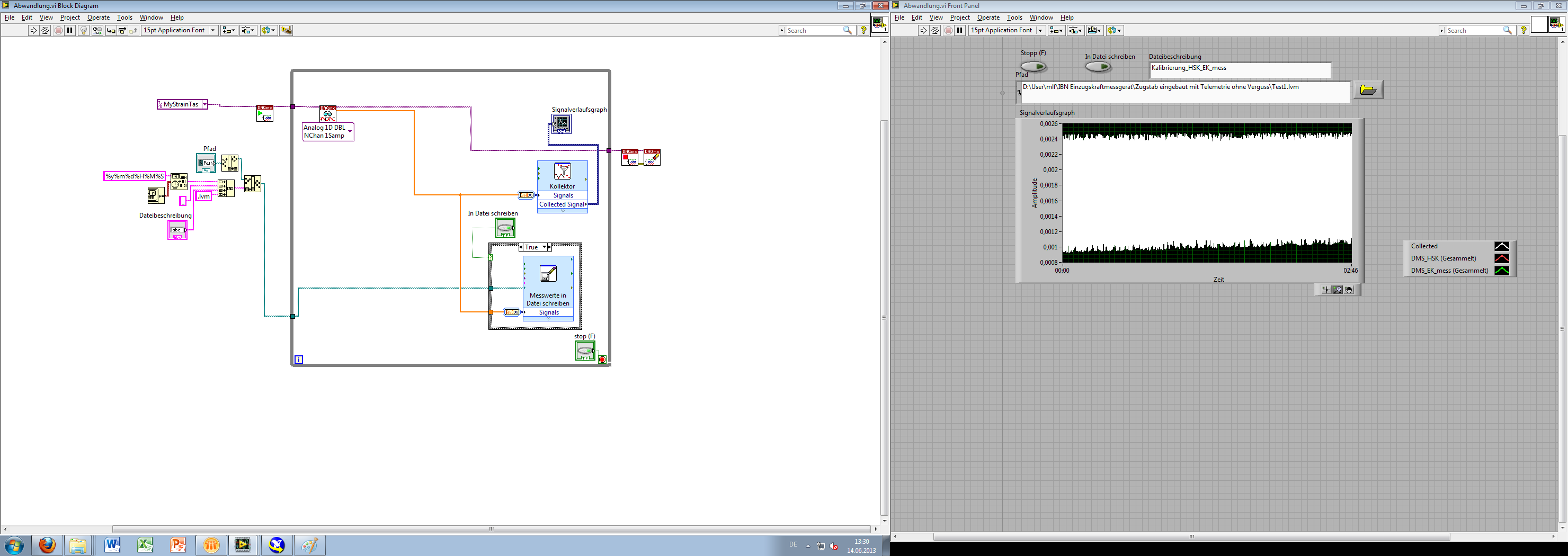Click DAQmx Read node in loop
This screenshot has width=1568, height=556.
pyautogui.click(x=328, y=114)
